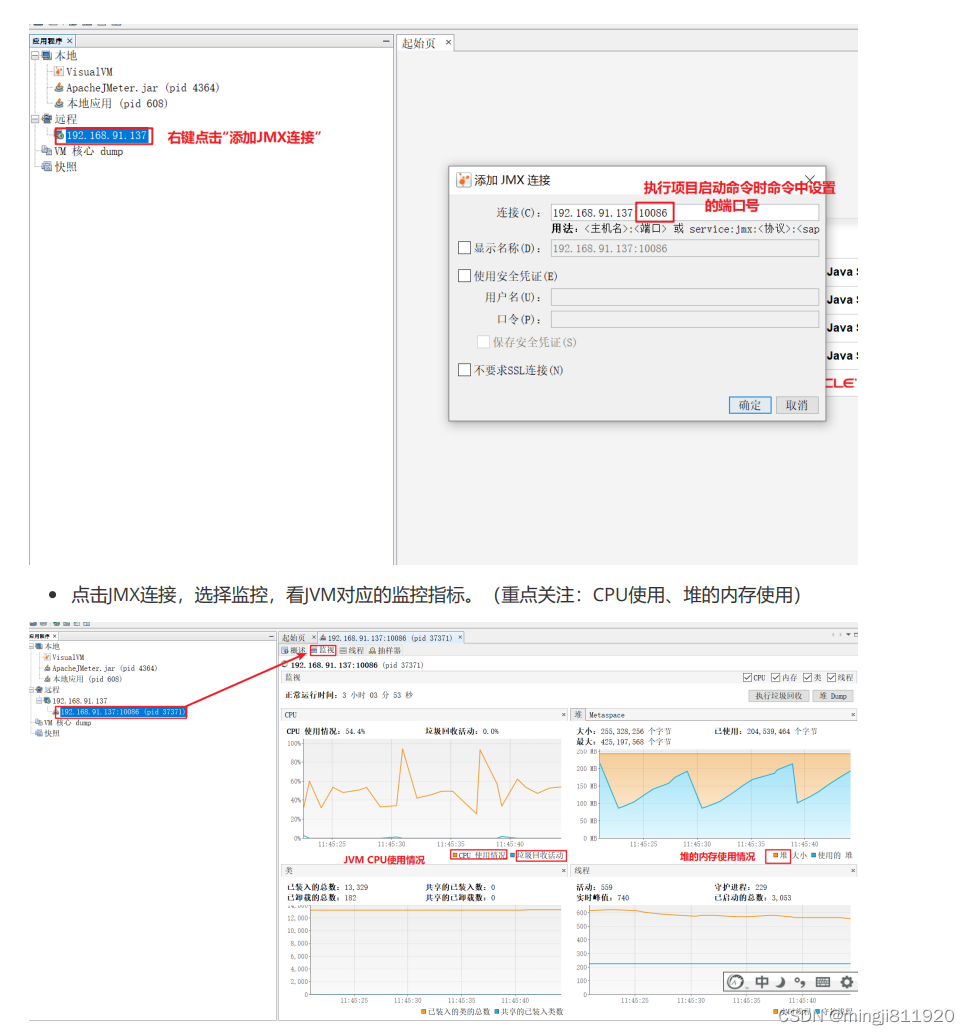Select JMX connection 192.168.91.137:10086 (pid 37371)
The image size is (970, 1035).
[x=123, y=712]
